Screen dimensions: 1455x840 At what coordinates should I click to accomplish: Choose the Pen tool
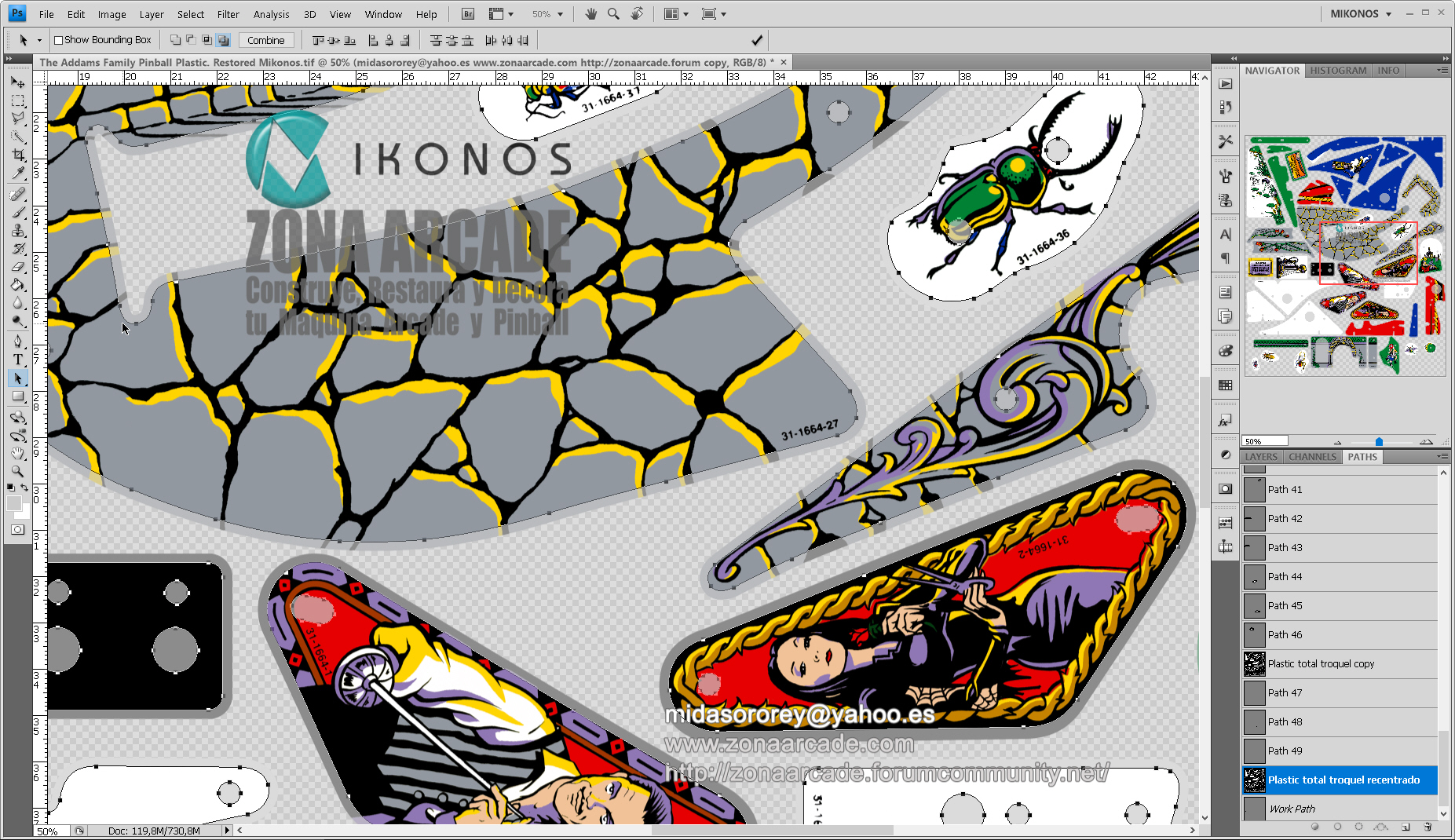click(18, 341)
